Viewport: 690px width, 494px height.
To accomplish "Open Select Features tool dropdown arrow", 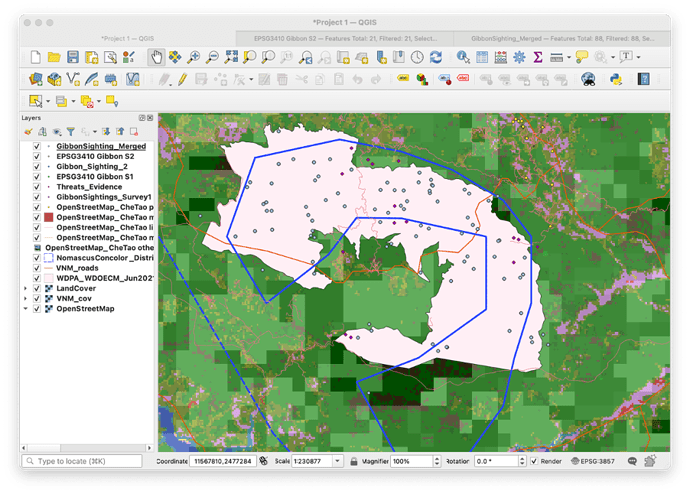I will (48, 101).
